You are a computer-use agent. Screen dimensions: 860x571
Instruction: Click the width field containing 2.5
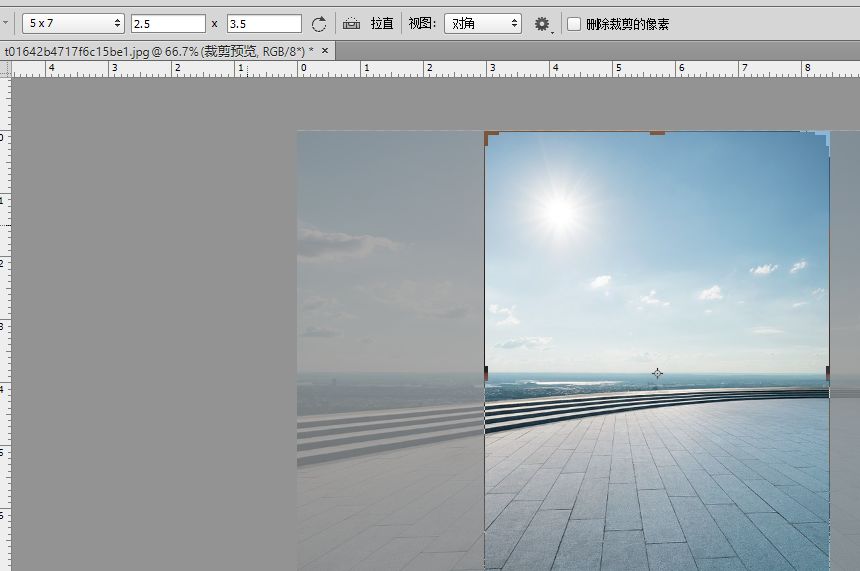click(168, 23)
